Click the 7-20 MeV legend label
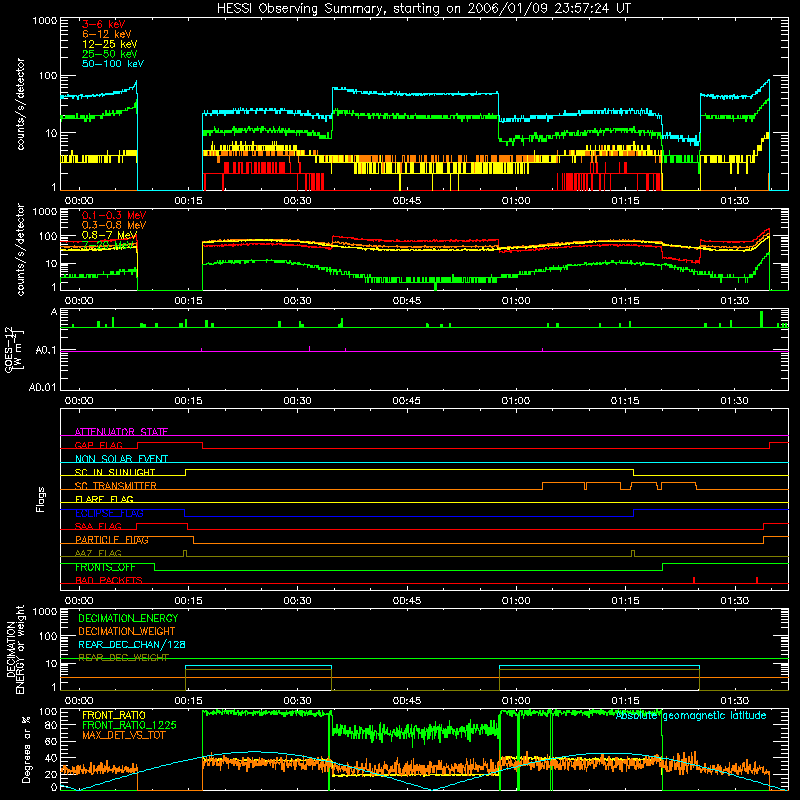 coord(109,245)
